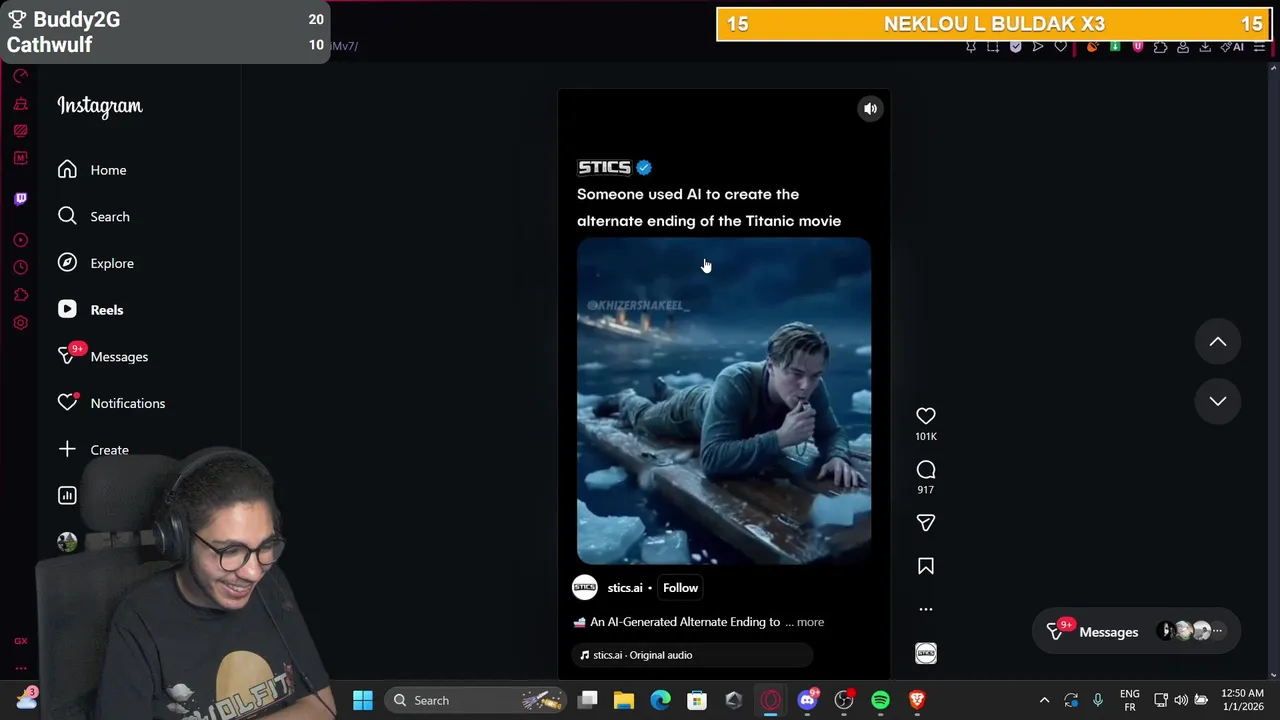Screen dimensions: 1280x720
Task: Open Windows Start menu
Action: pyautogui.click(x=363, y=700)
